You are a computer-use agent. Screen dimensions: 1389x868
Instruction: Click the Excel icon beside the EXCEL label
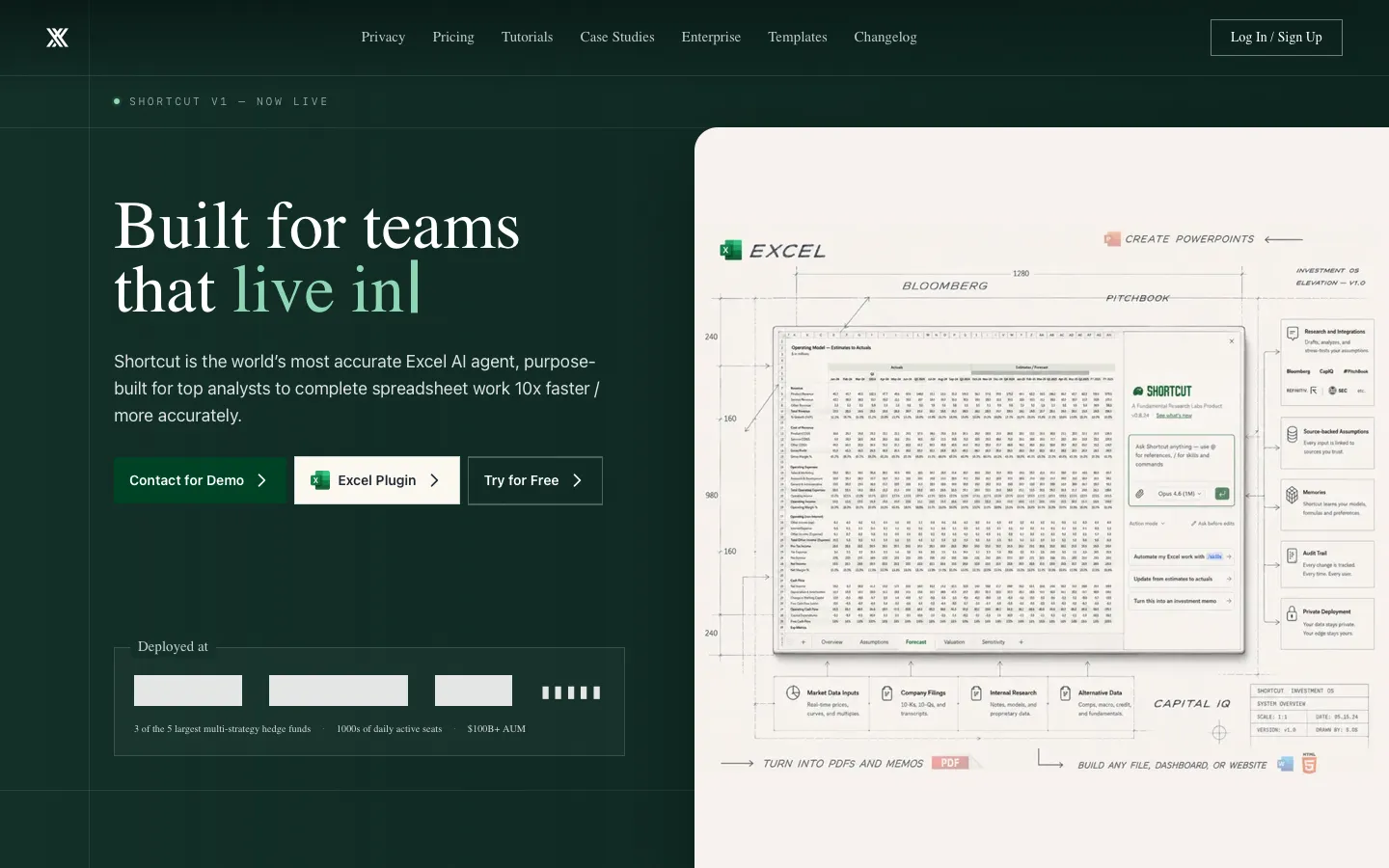tap(730, 251)
